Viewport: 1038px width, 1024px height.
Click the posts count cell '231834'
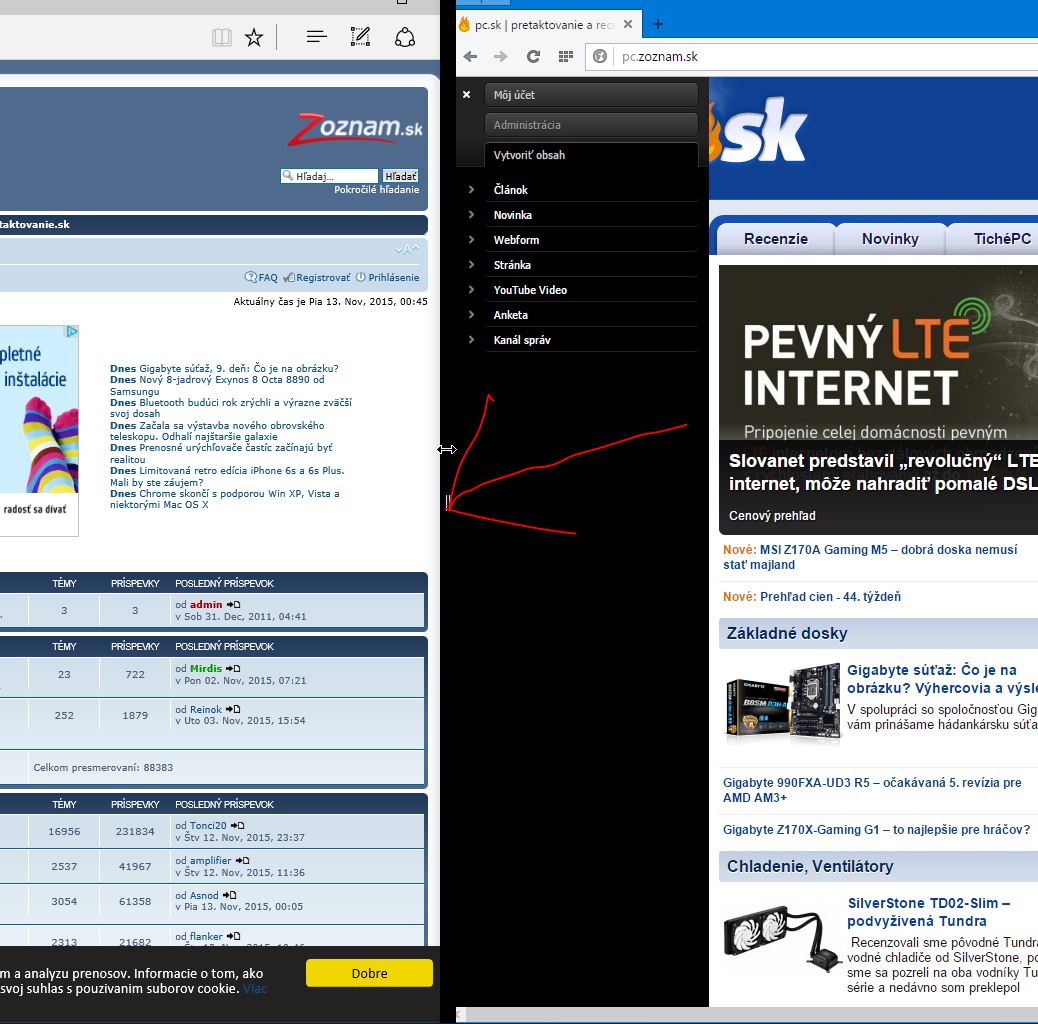(135, 831)
